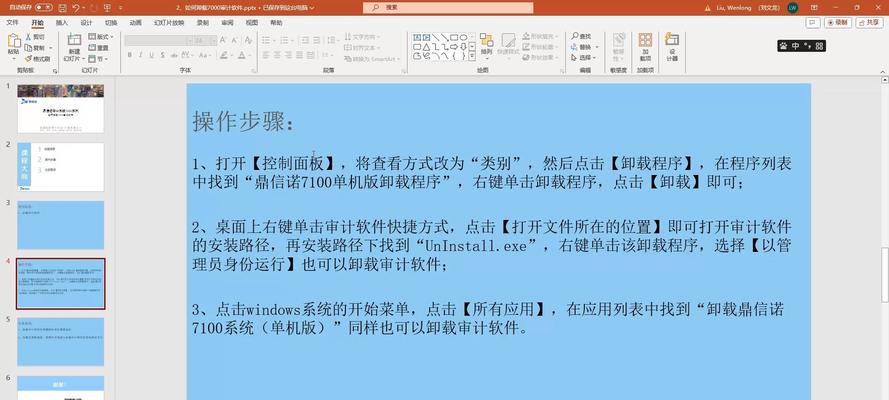Click the Replace (替换) button
This screenshot has width=889, height=400.
pos(583,47)
